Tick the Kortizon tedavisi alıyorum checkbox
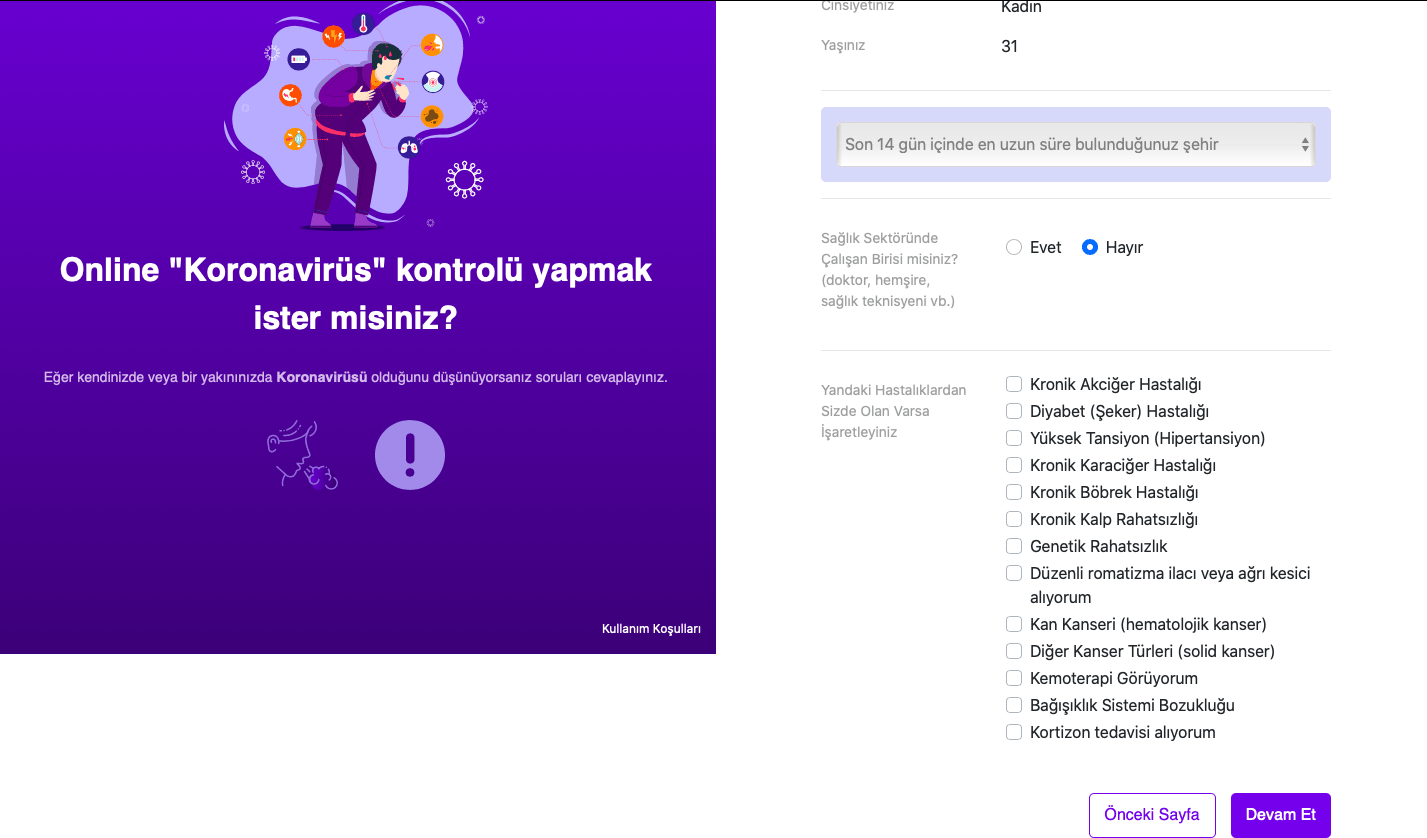Image resolution: width=1427 pixels, height=838 pixels. pos(1014,732)
